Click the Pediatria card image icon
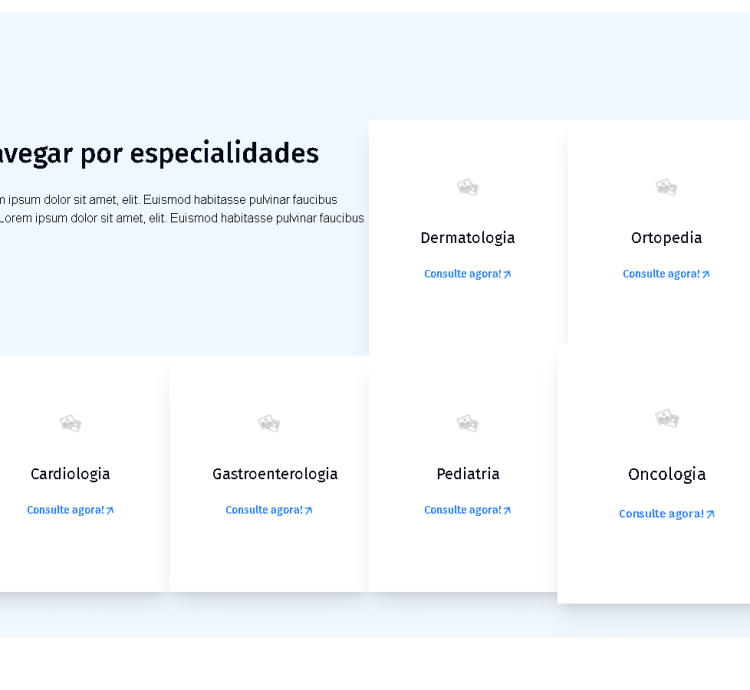 coord(467,423)
